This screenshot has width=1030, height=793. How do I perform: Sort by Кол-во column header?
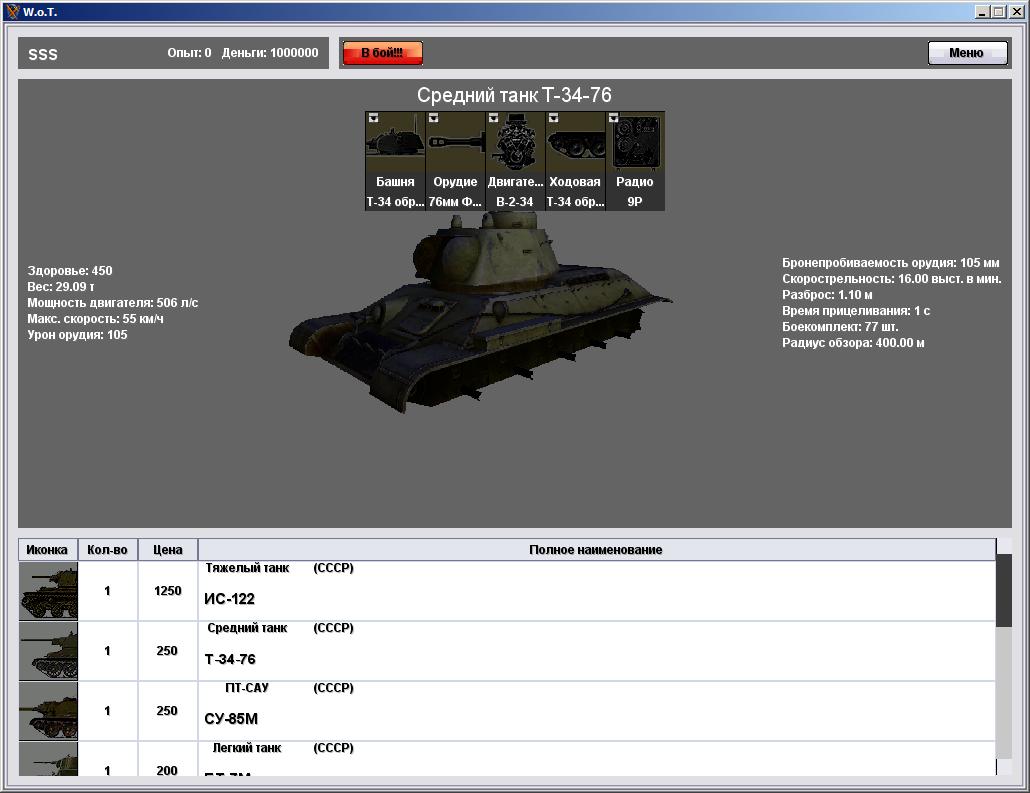tap(108, 550)
